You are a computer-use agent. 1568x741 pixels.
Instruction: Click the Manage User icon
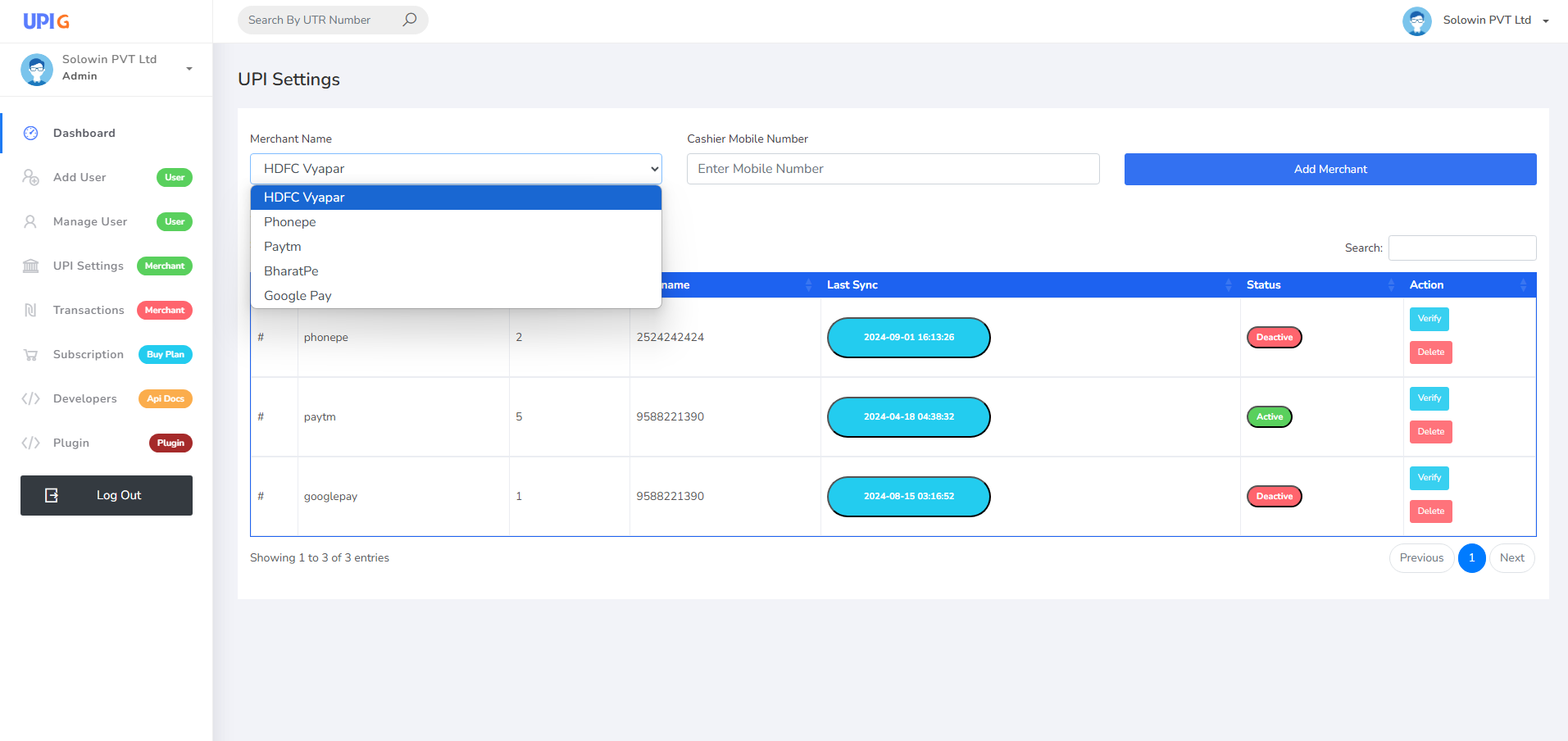(x=30, y=221)
